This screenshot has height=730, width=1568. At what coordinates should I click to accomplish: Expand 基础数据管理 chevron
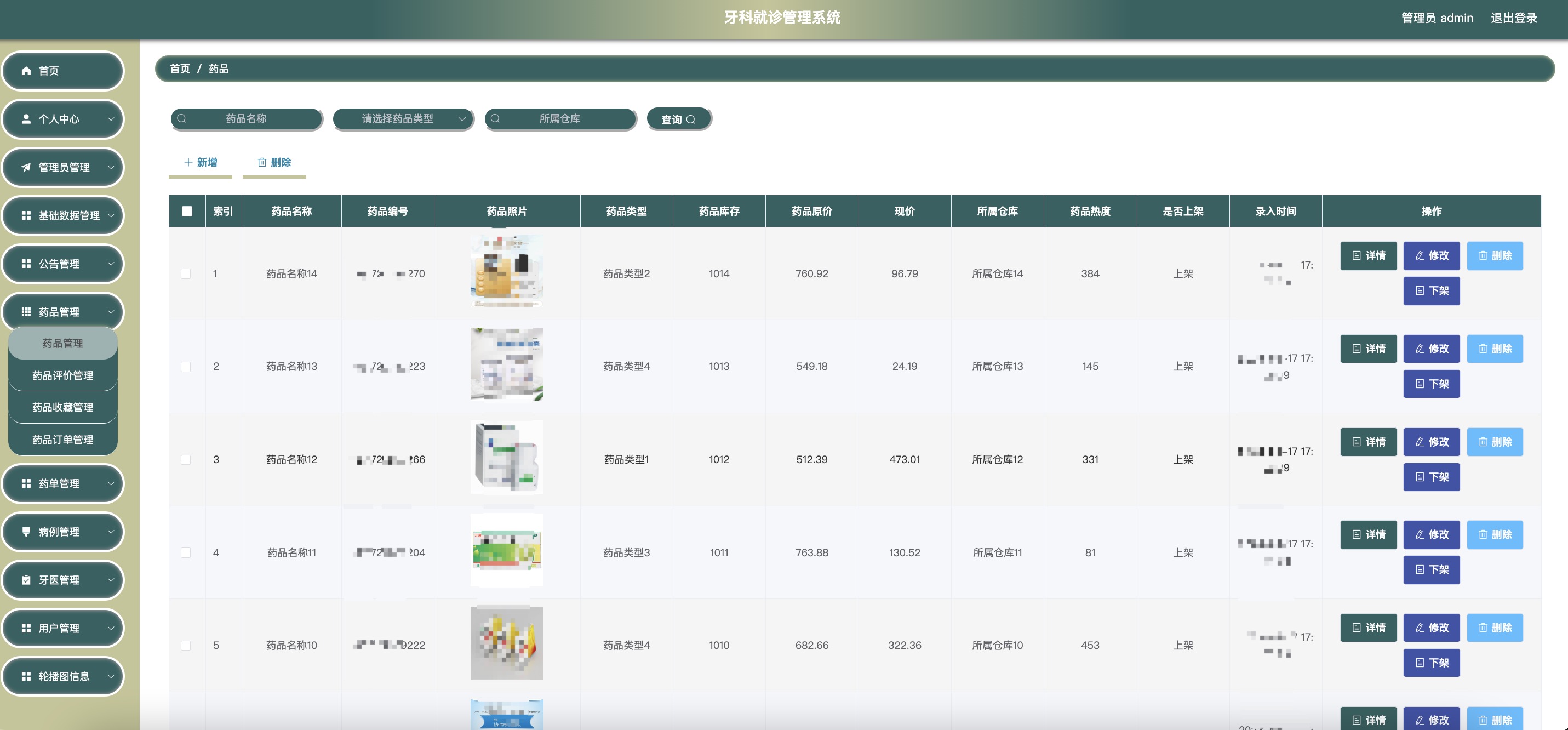click(x=111, y=215)
